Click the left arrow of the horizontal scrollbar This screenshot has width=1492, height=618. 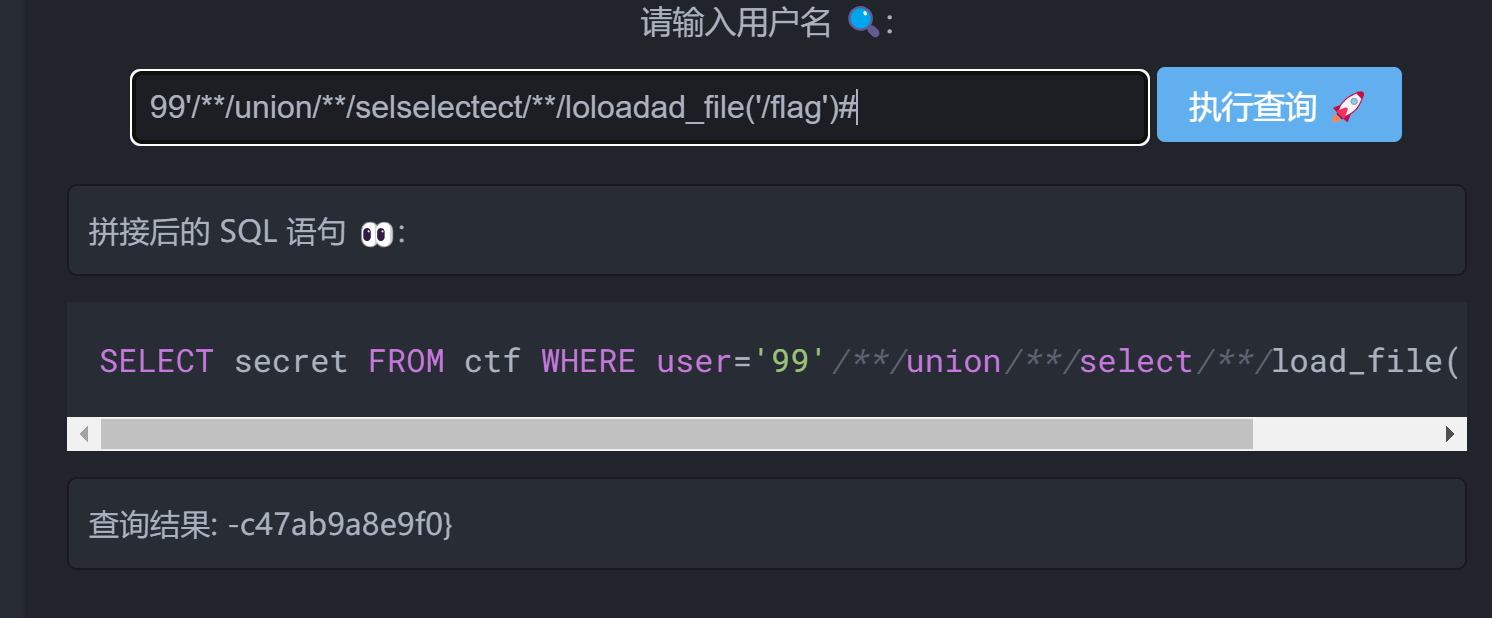(x=83, y=433)
